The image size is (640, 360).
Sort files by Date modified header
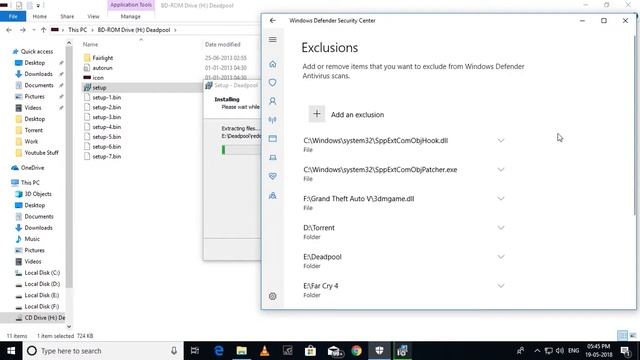click(222, 44)
